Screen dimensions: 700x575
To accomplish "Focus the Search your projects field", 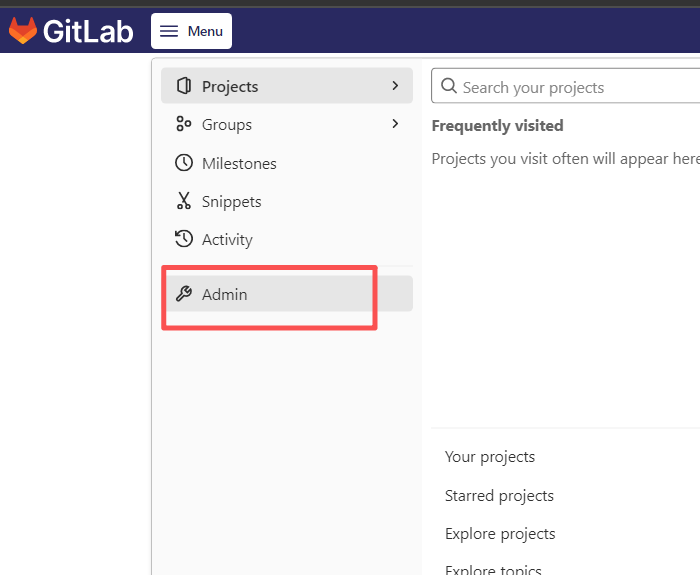I will (566, 86).
